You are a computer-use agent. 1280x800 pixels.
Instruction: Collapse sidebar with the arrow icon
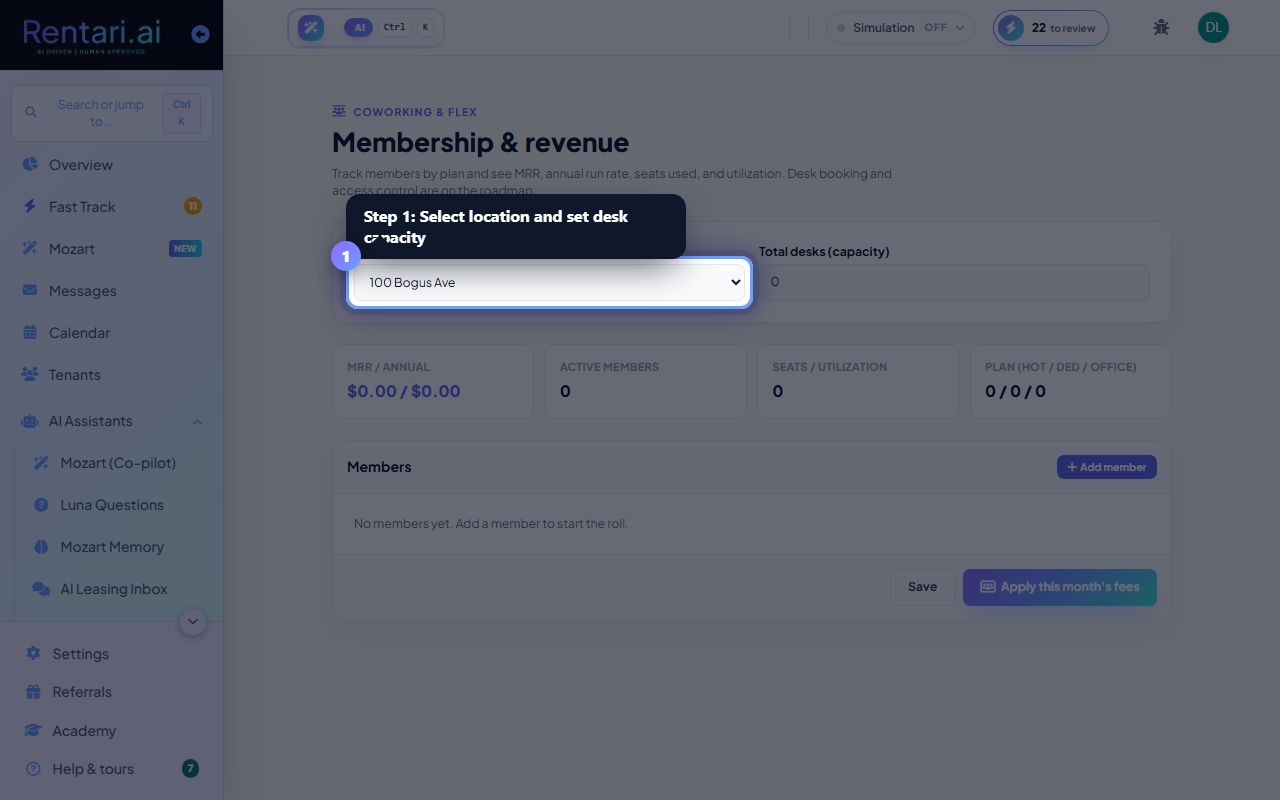tap(200, 34)
